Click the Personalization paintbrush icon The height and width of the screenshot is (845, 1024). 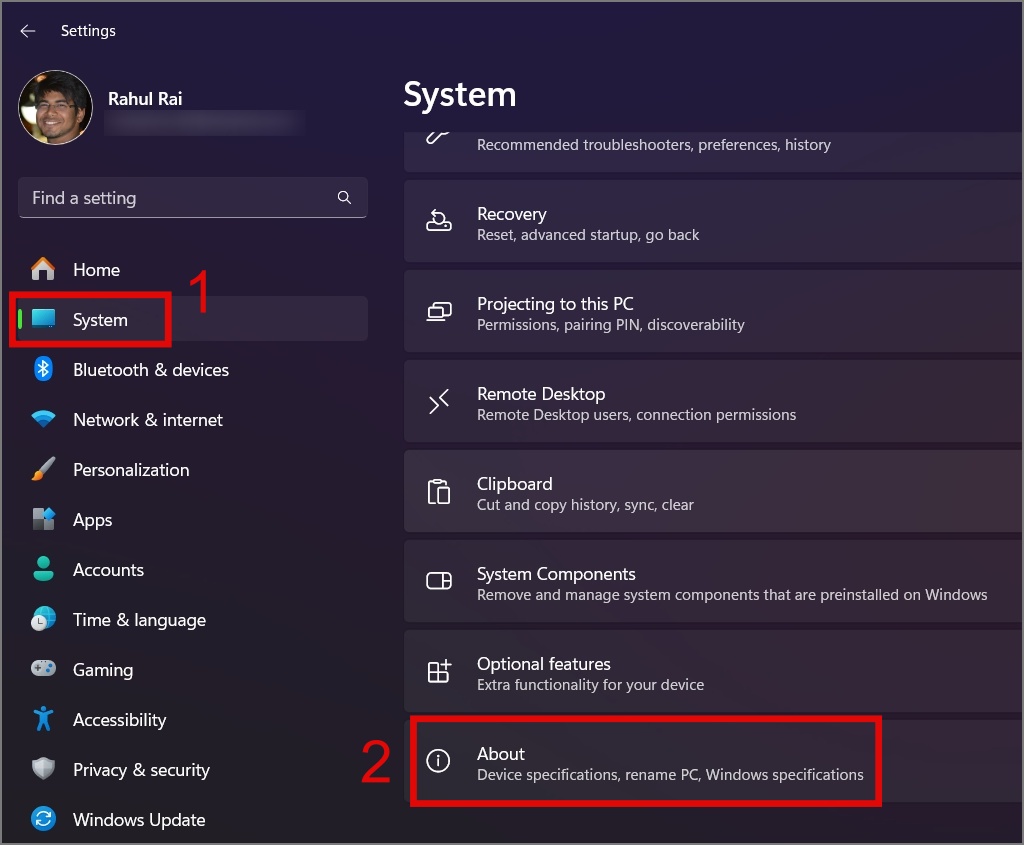pyautogui.click(x=44, y=470)
